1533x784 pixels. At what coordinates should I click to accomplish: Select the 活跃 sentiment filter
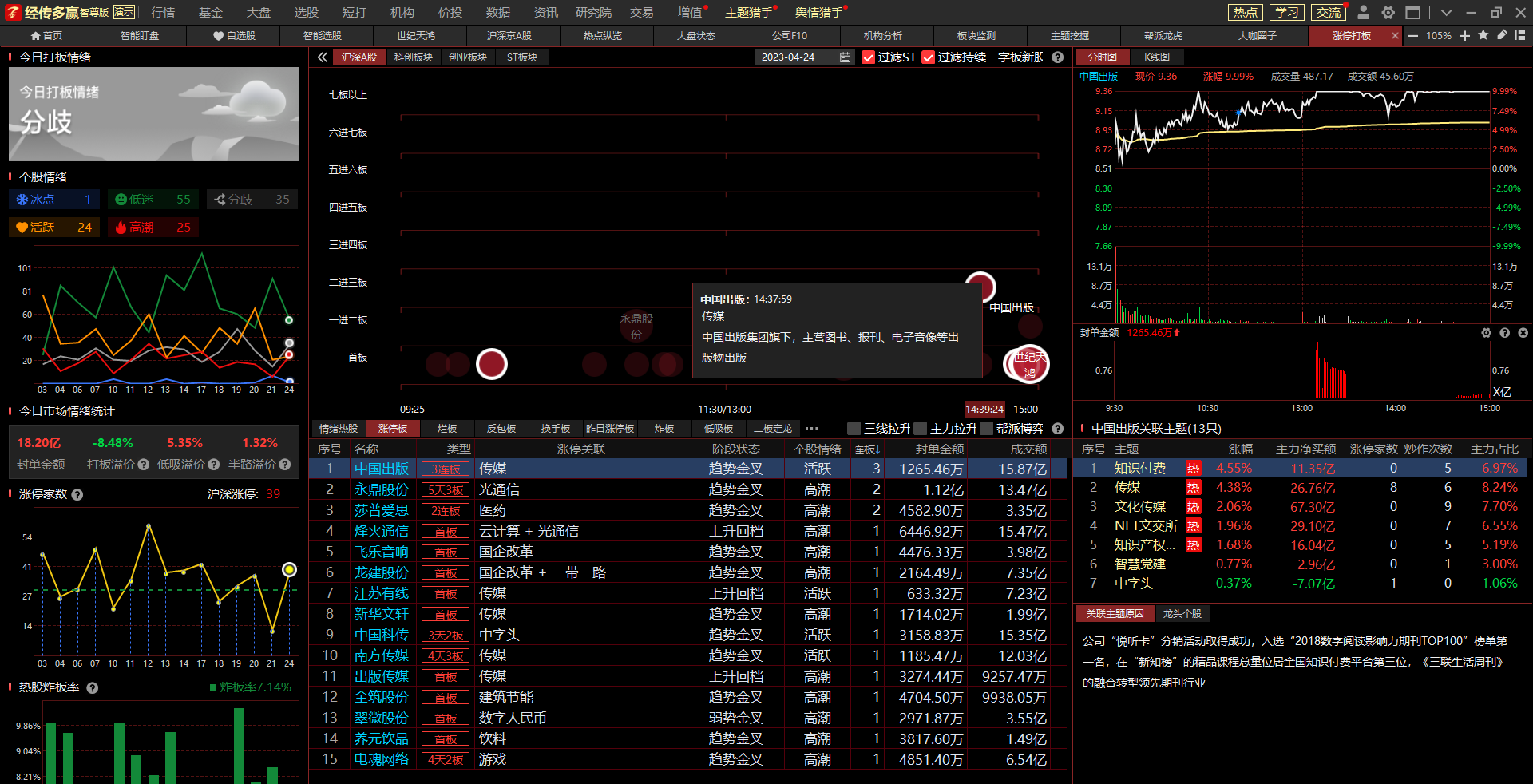[53, 228]
